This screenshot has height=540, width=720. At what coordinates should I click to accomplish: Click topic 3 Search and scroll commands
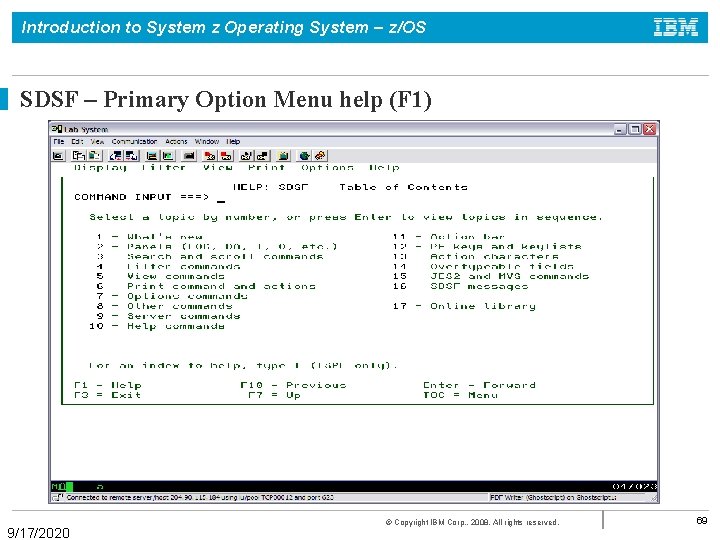click(x=209, y=257)
